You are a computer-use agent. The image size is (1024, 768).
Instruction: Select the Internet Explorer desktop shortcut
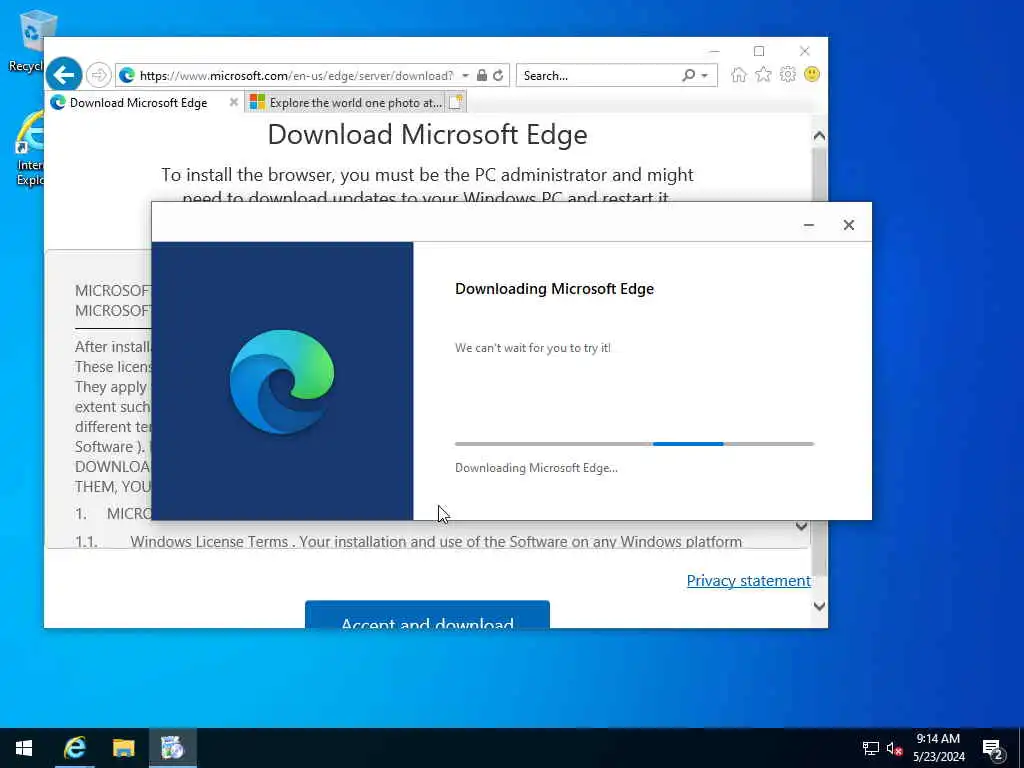pyautogui.click(x=29, y=149)
